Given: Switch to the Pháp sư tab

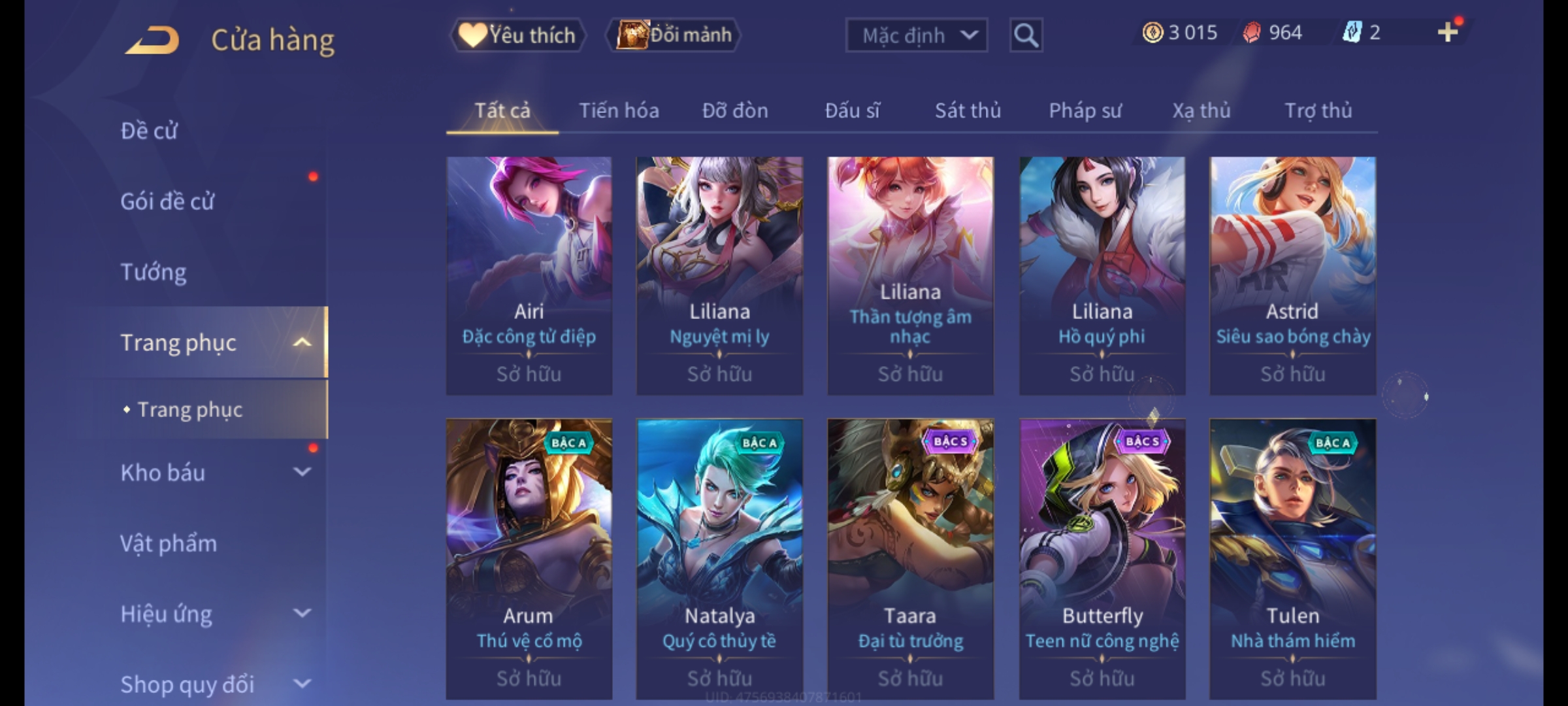Looking at the screenshot, I should [x=1085, y=110].
